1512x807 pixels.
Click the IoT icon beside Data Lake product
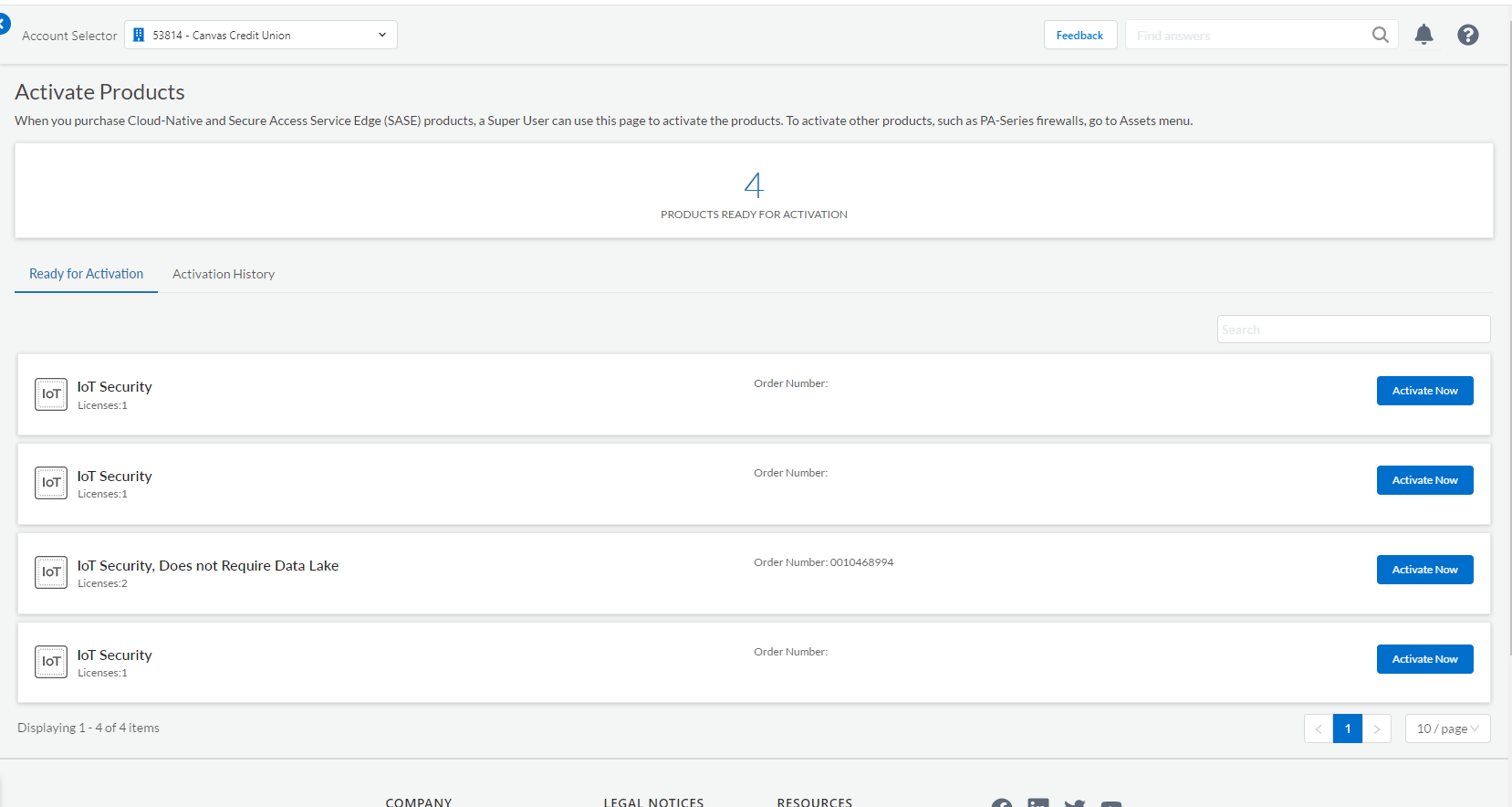pos(51,572)
